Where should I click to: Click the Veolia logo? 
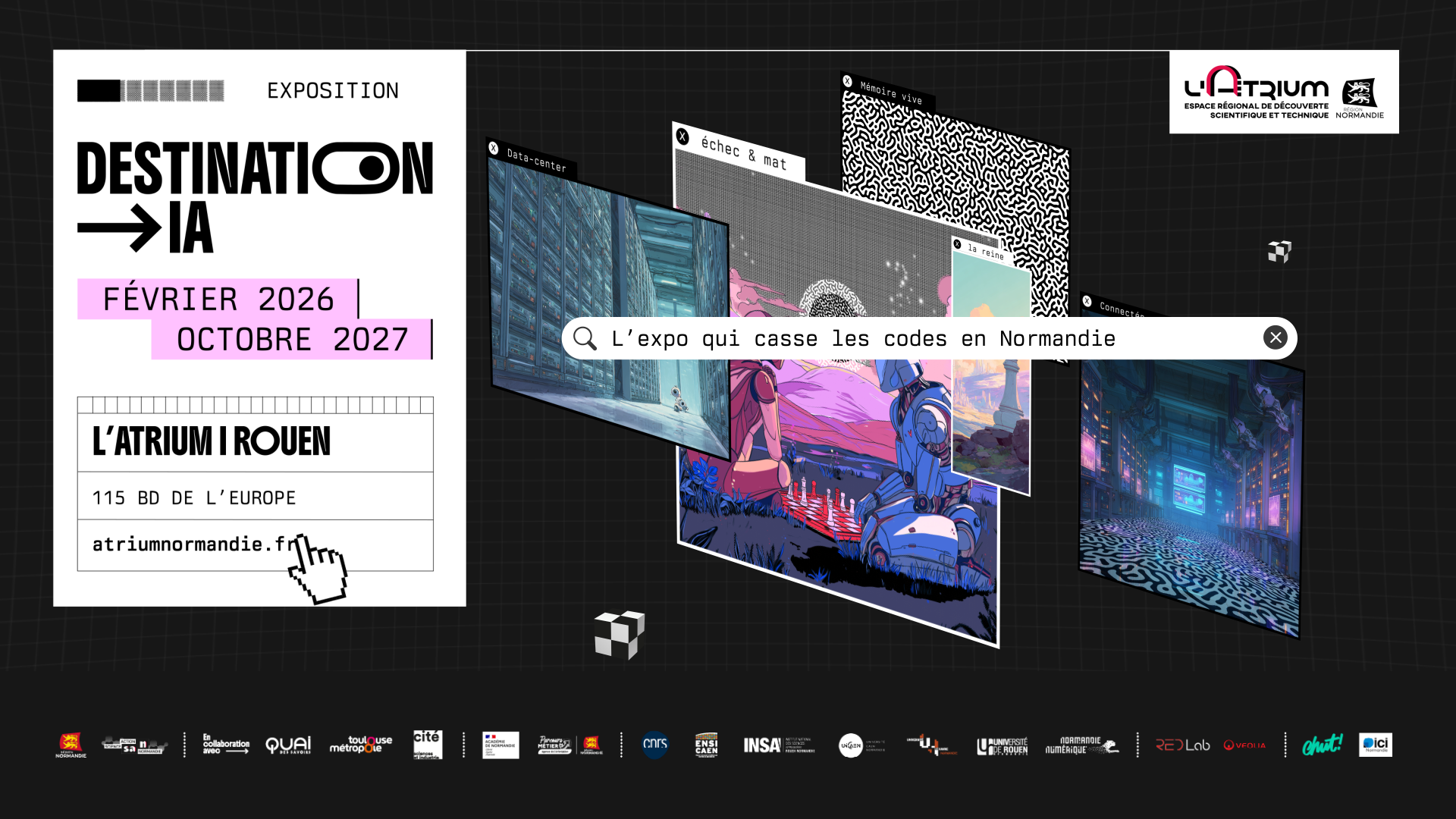point(1244,745)
